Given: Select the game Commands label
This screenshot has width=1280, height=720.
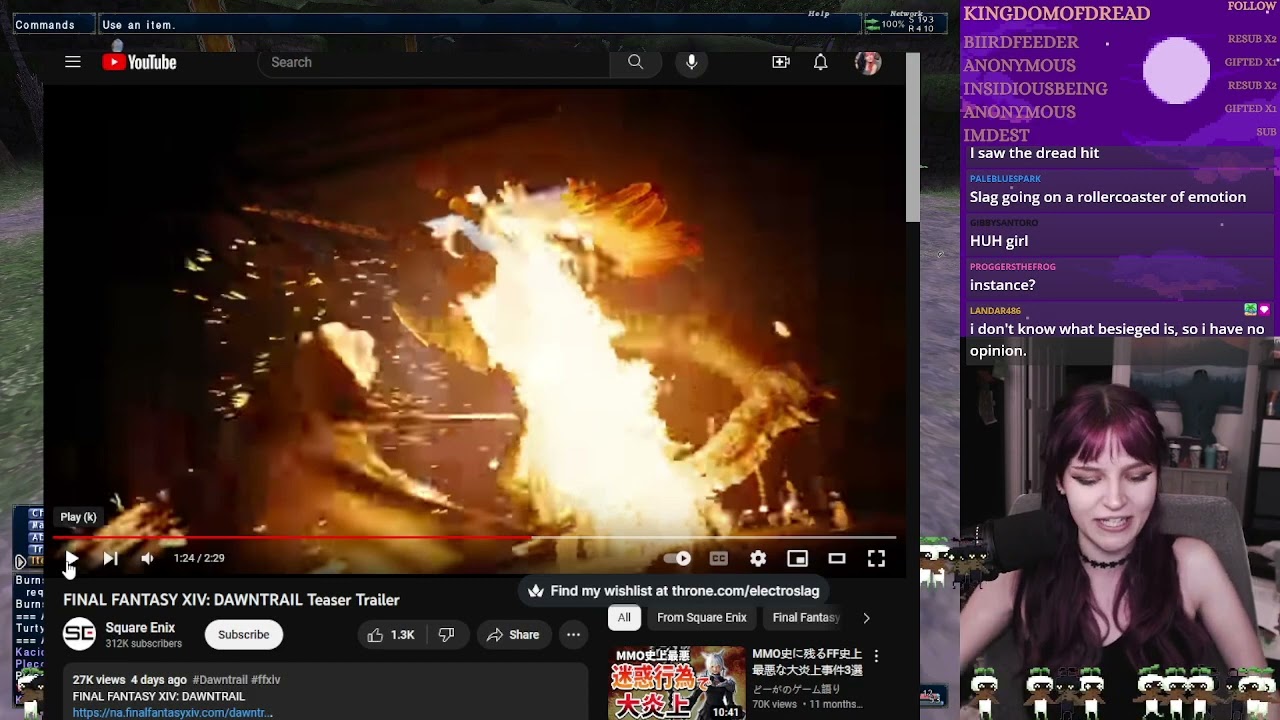Looking at the screenshot, I should point(45,25).
